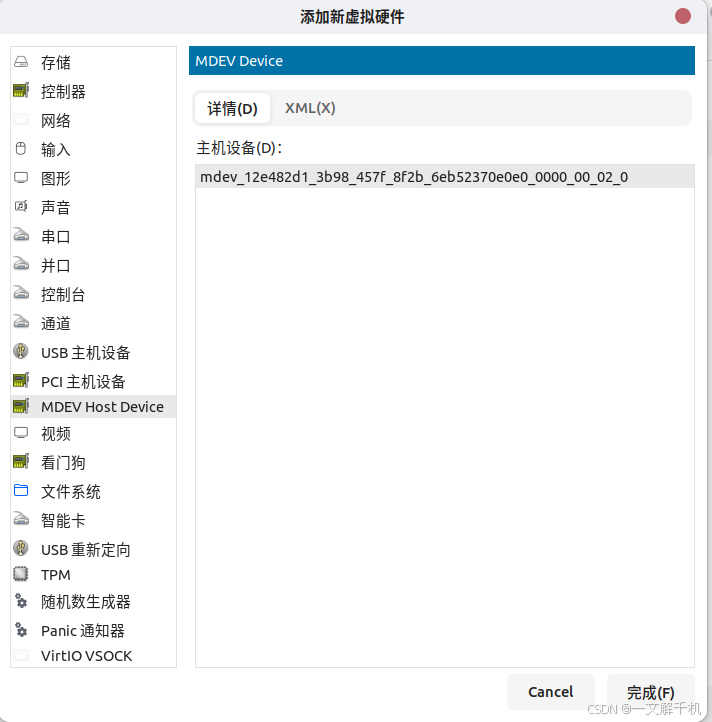Select USB 主机设备 entry
This screenshot has width=712, height=722.
[x=93, y=352]
